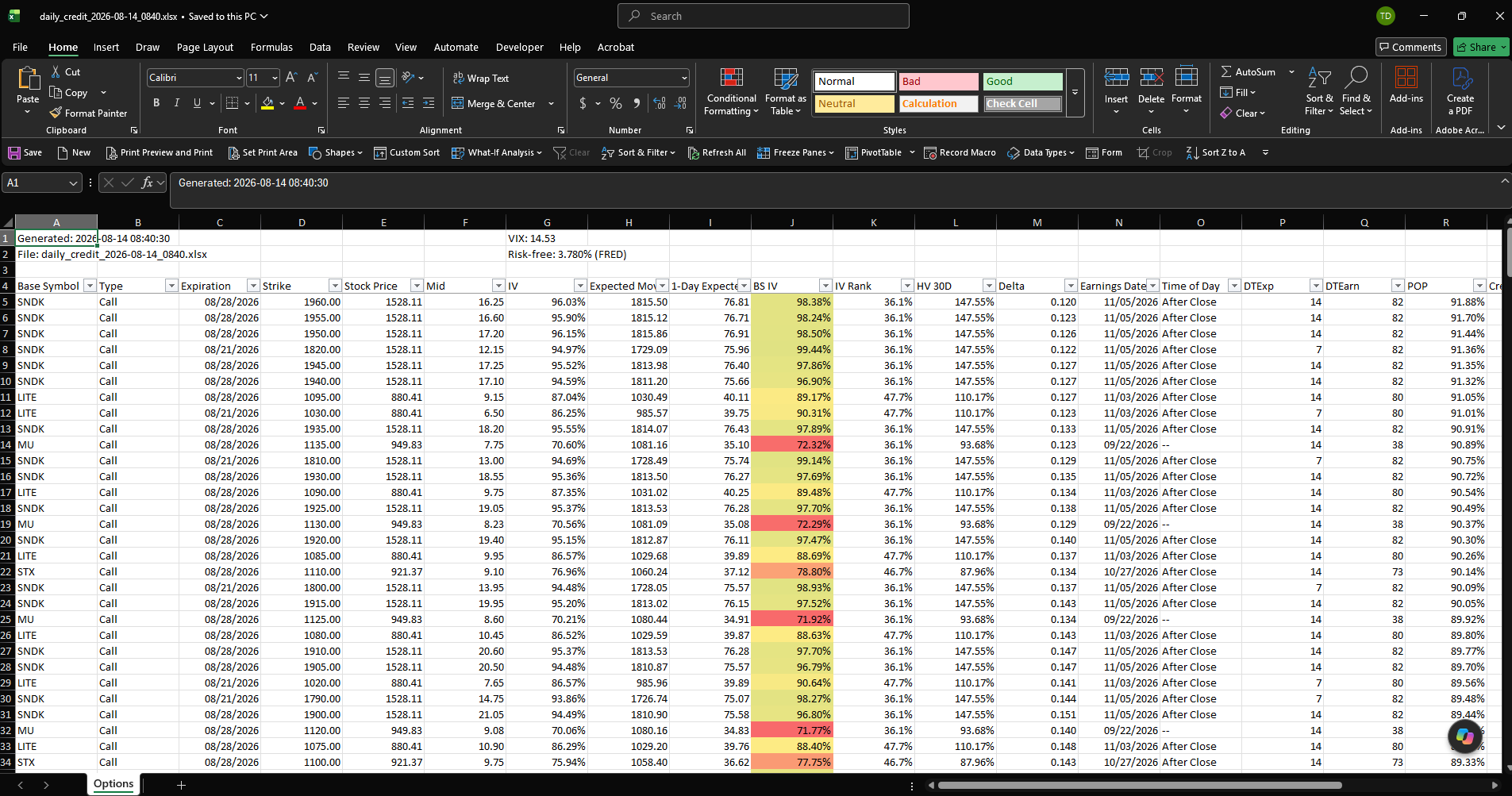This screenshot has height=796, width=1512.
Task: Open the font size dropdown
Action: (x=275, y=78)
